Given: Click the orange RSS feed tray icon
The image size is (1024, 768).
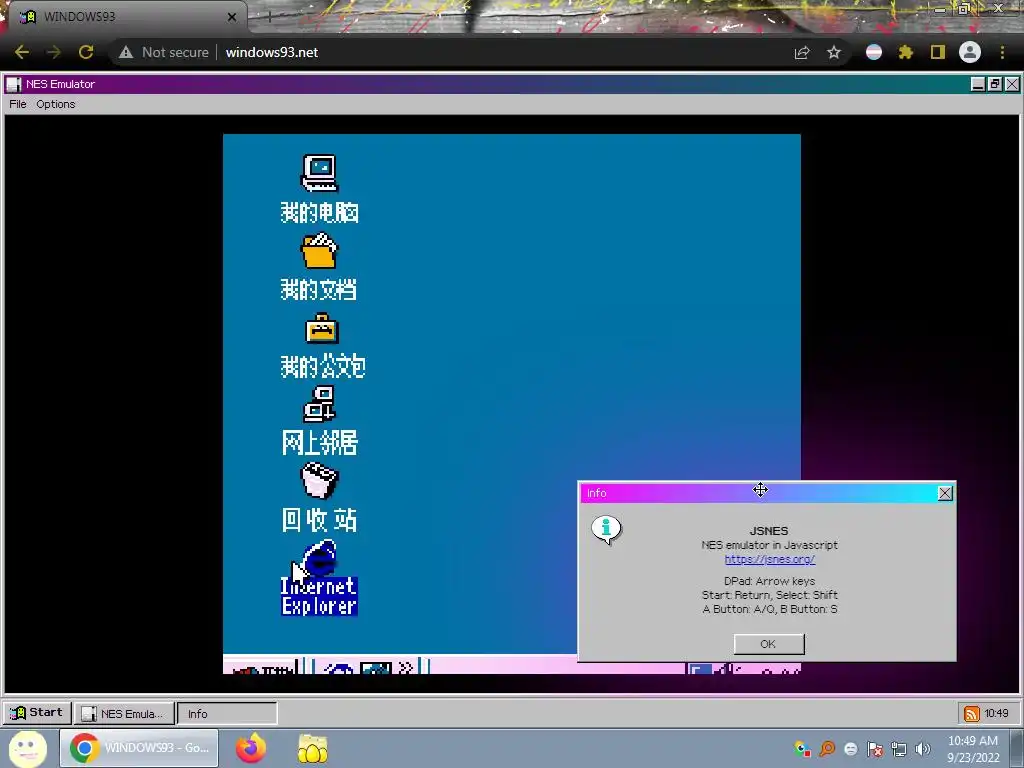Looking at the screenshot, I should click(971, 714).
